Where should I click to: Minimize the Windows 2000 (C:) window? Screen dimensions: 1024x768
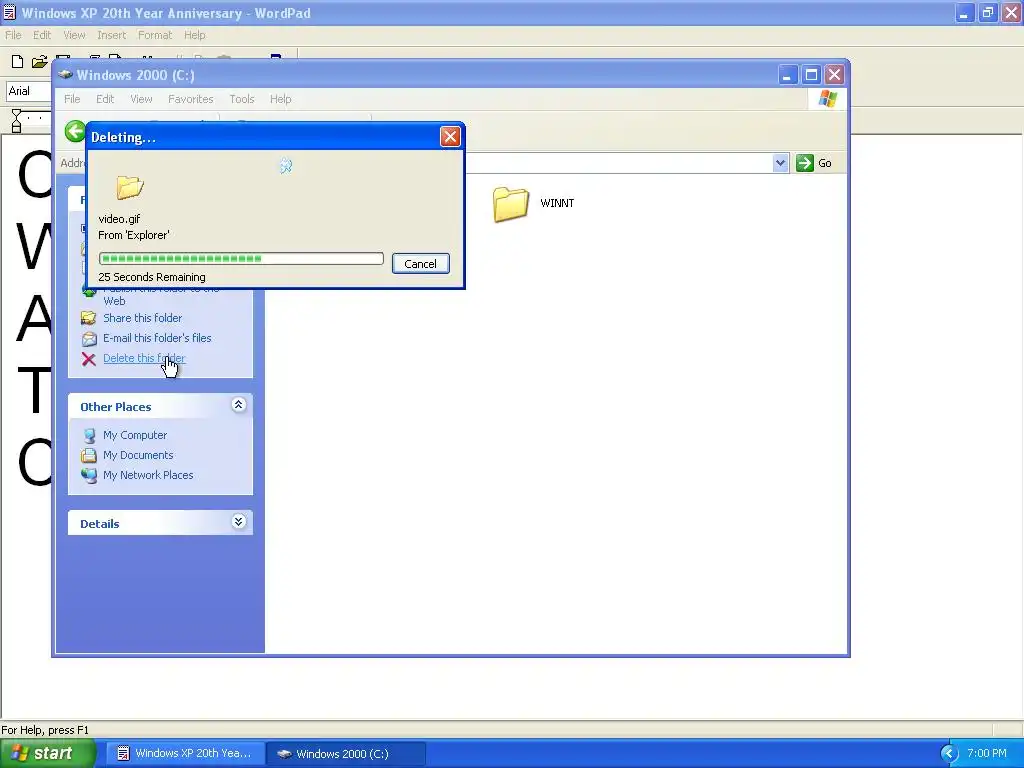coord(788,75)
